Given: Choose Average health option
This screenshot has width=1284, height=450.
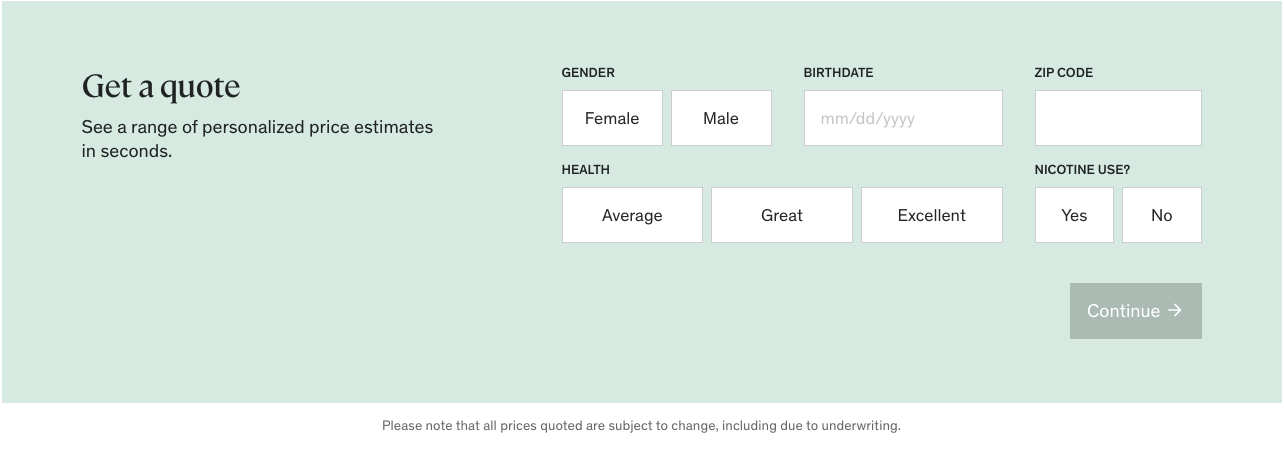Looking at the screenshot, I should pos(632,215).
